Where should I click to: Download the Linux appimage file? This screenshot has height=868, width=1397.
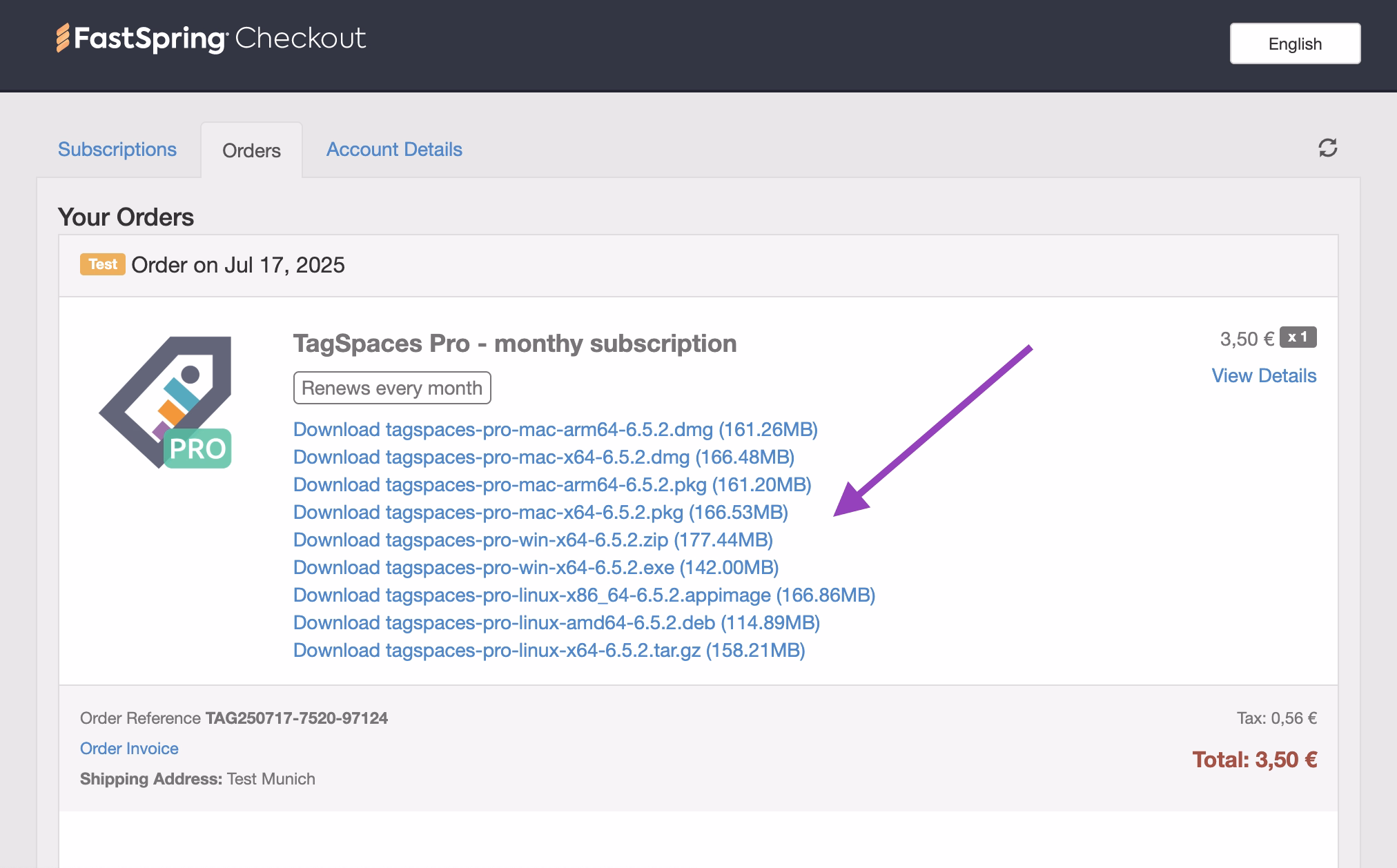(x=583, y=595)
